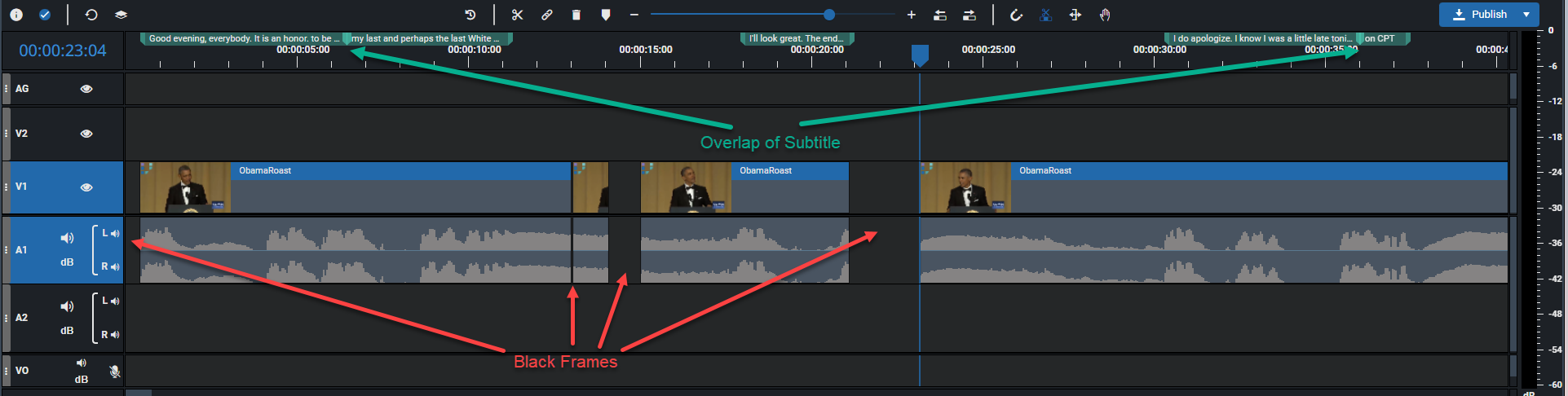Mute the A1 audio track speaker
The width and height of the screenshot is (1568, 396).
67,238
